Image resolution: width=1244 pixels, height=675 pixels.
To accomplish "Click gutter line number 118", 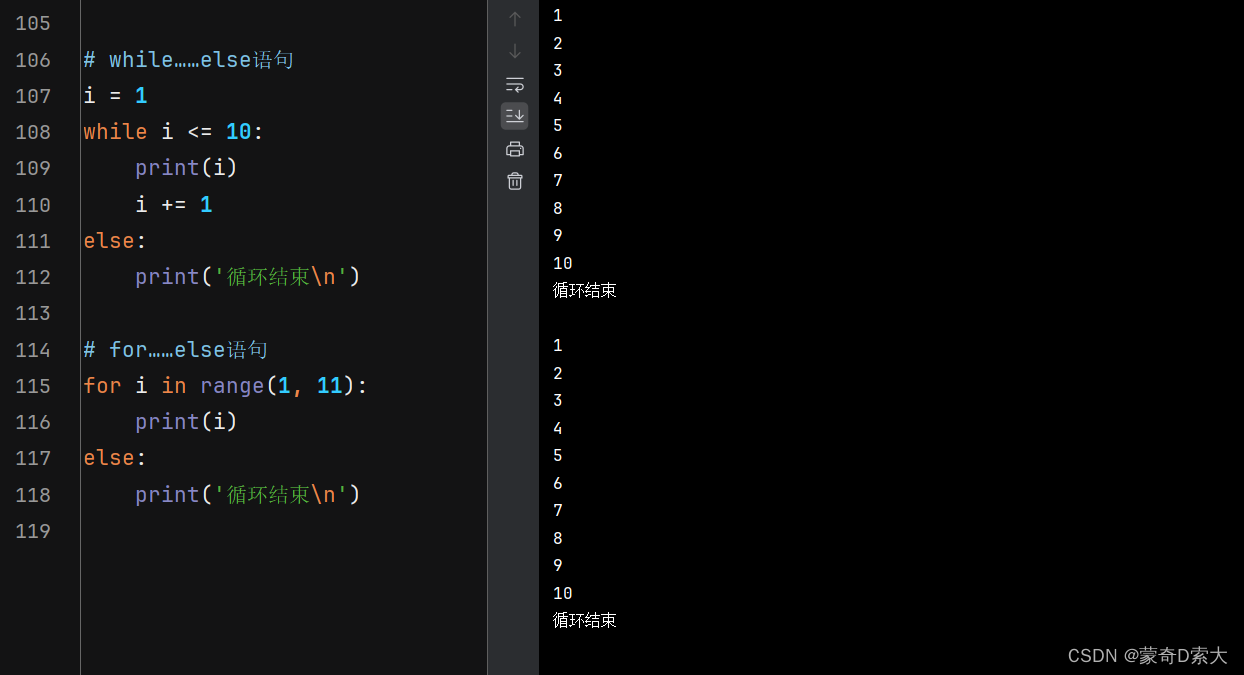I will pos(33,495).
